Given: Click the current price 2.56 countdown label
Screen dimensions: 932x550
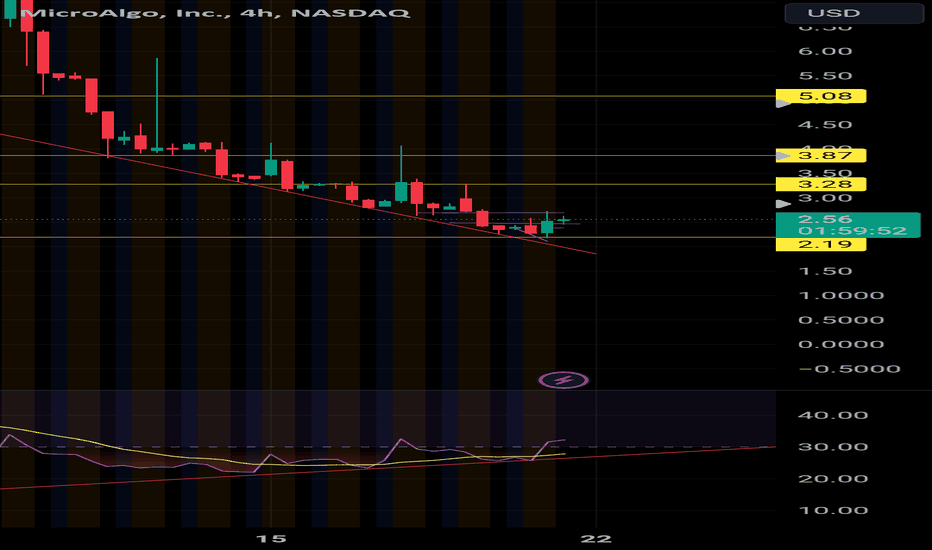Looking at the screenshot, I should click(848, 225).
